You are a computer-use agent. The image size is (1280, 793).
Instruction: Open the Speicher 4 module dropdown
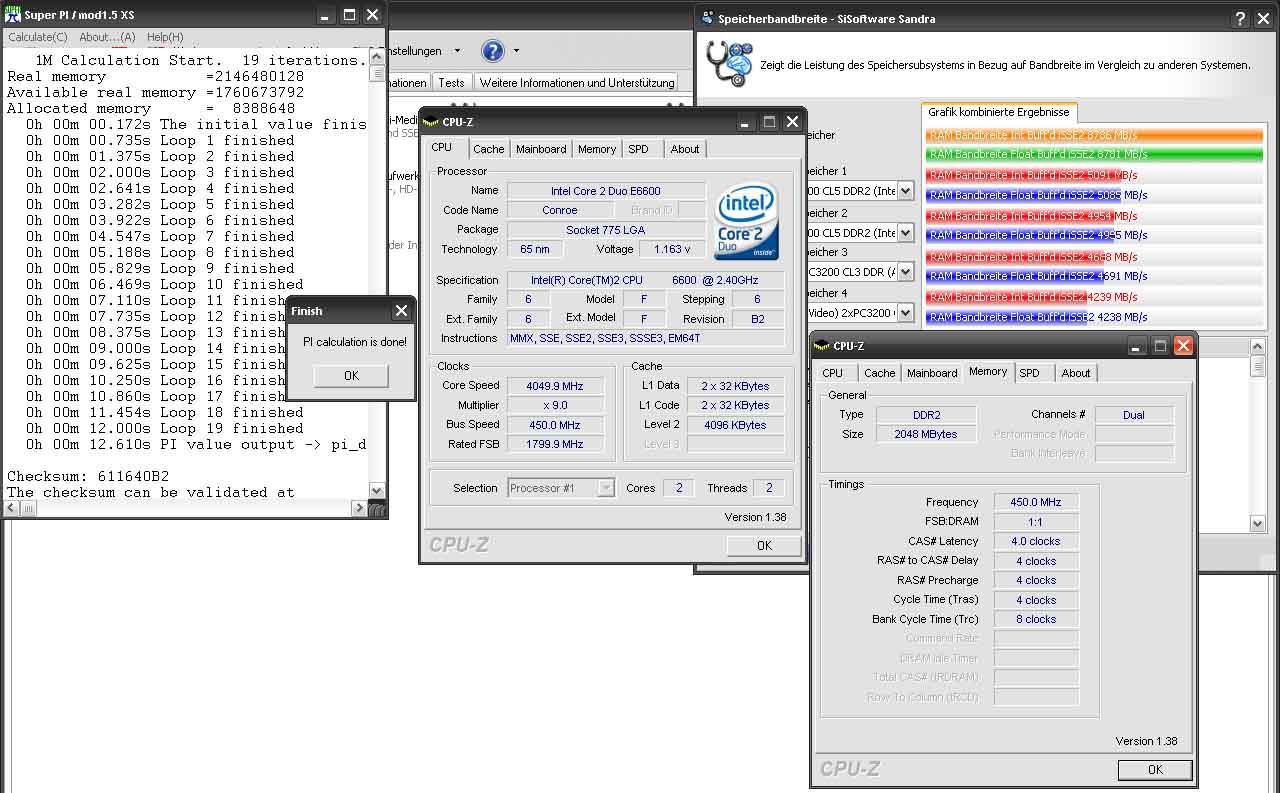[x=905, y=312]
